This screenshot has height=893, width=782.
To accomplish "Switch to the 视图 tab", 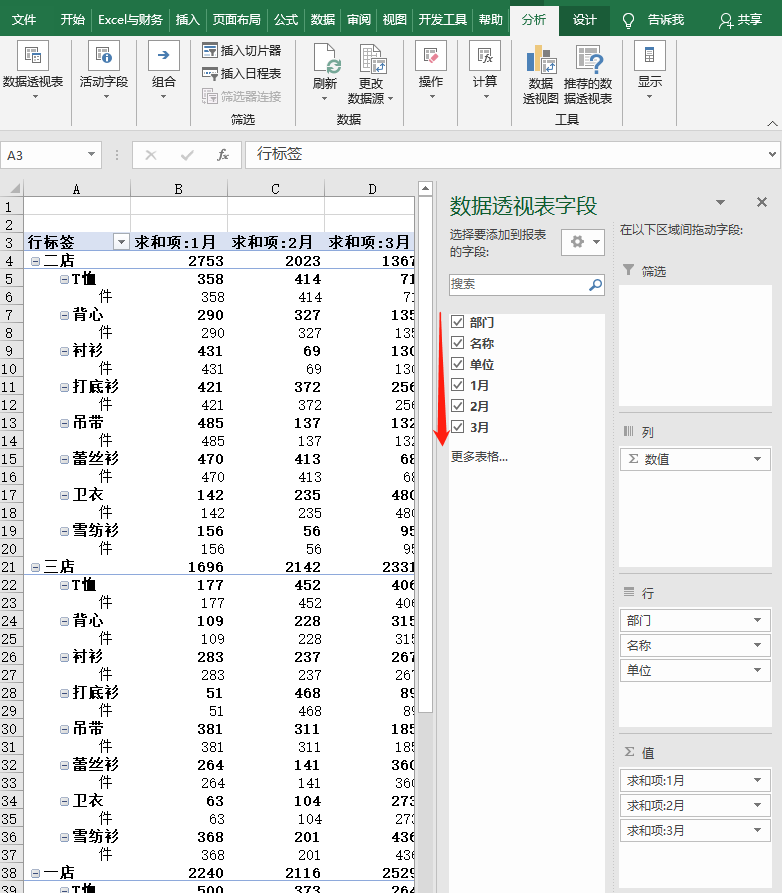I will point(395,20).
